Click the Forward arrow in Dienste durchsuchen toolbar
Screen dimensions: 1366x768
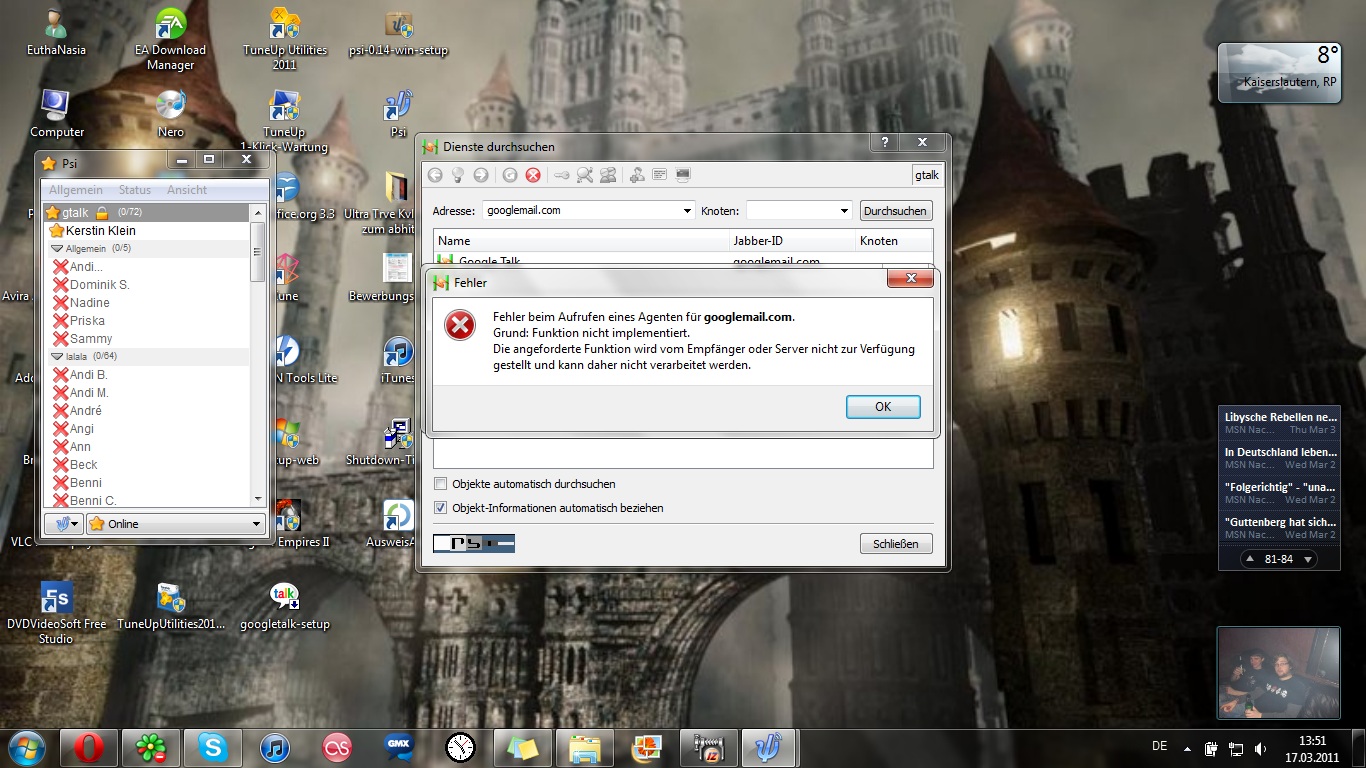[x=481, y=175]
